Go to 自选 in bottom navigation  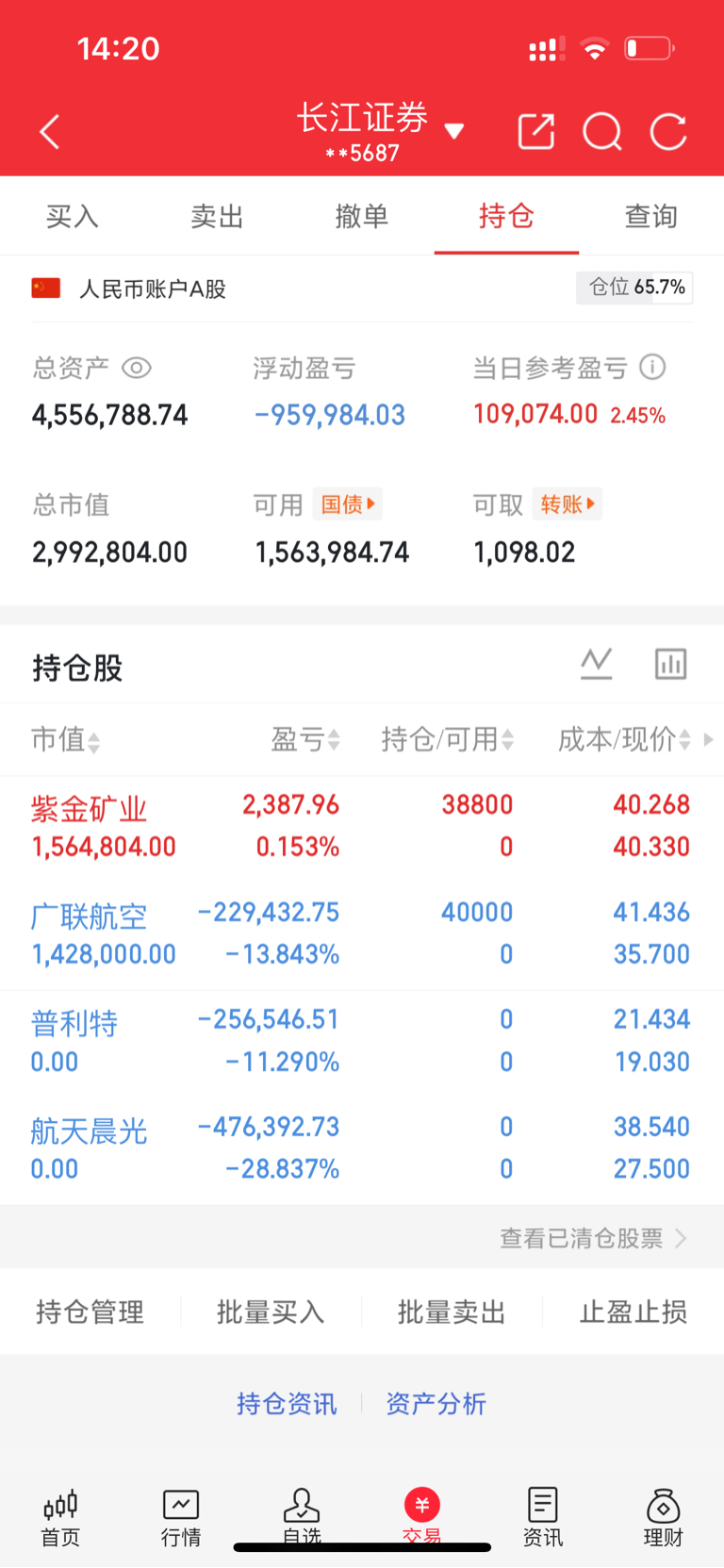click(302, 1518)
